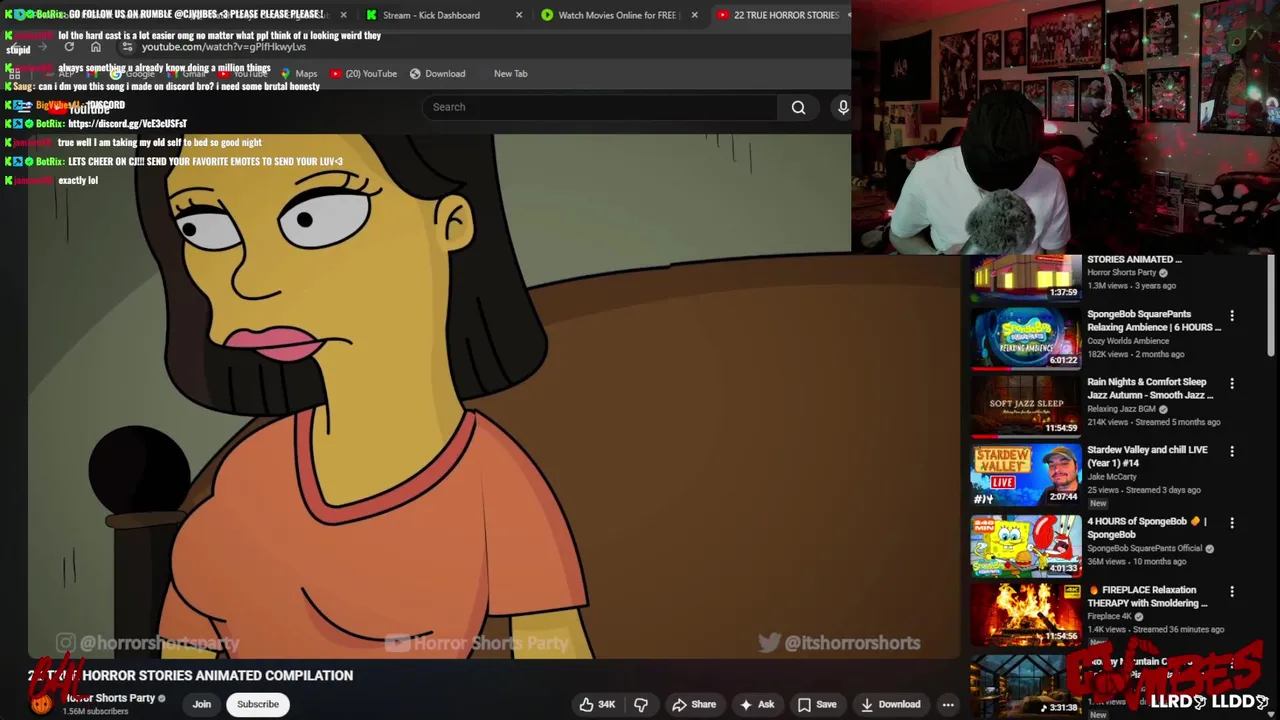Image resolution: width=1280 pixels, height=720 pixels.
Task: Open the Google bookmark
Action: click(x=133, y=73)
